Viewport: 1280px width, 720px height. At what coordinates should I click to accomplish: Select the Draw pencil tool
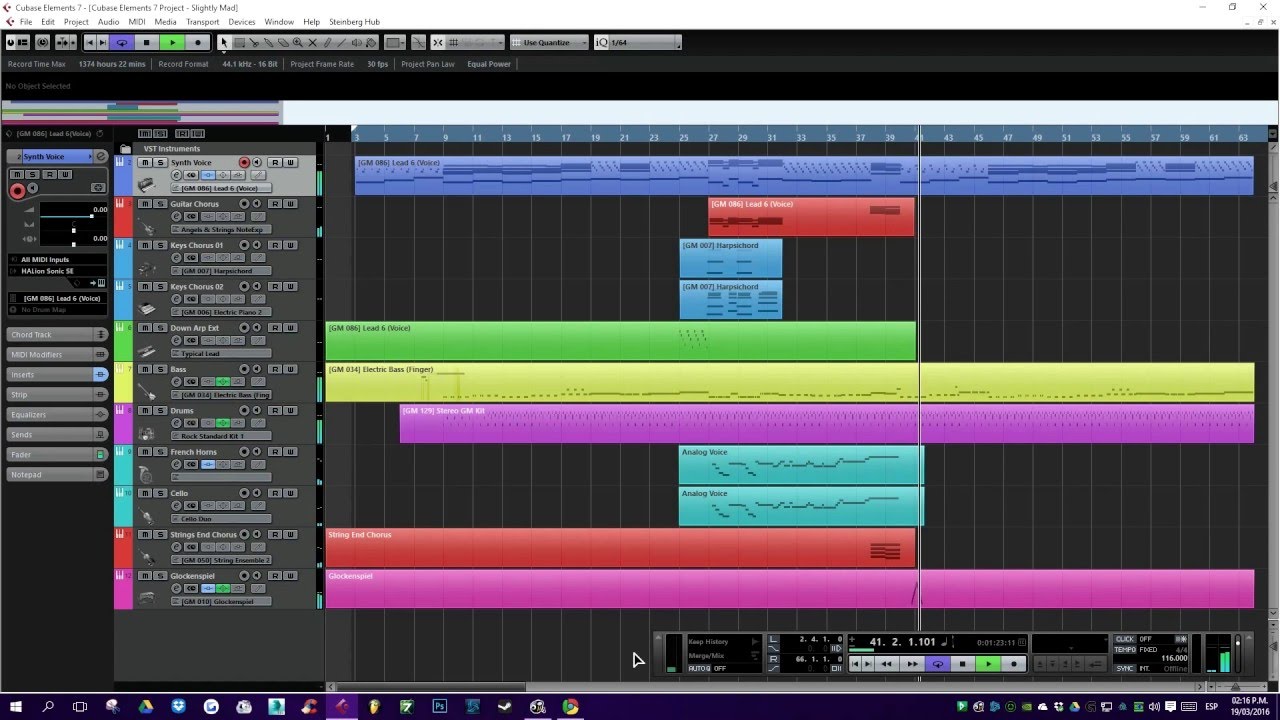pos(327,43)
